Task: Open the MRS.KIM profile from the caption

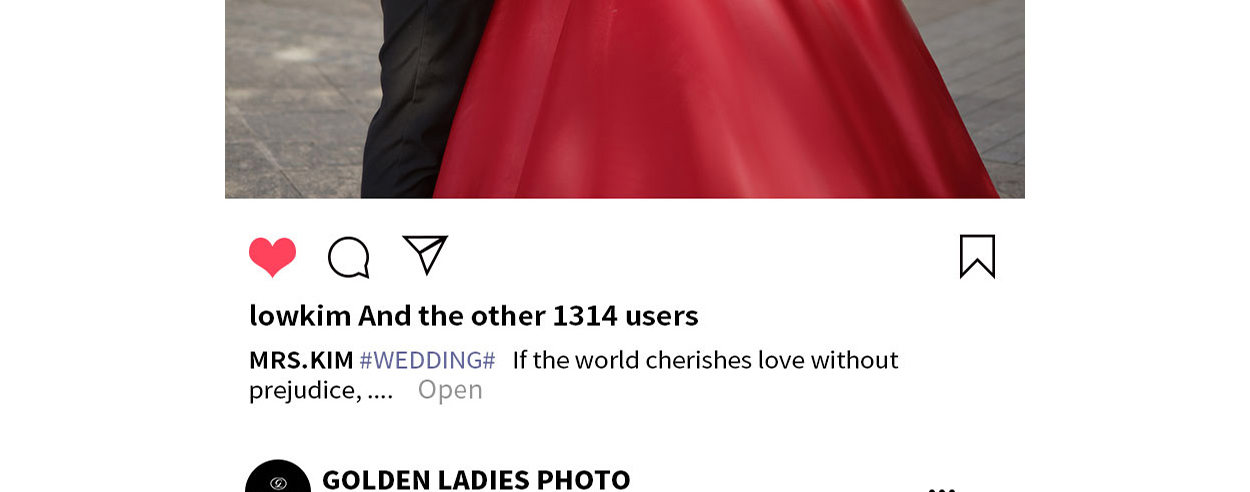Action: [301, 360]
